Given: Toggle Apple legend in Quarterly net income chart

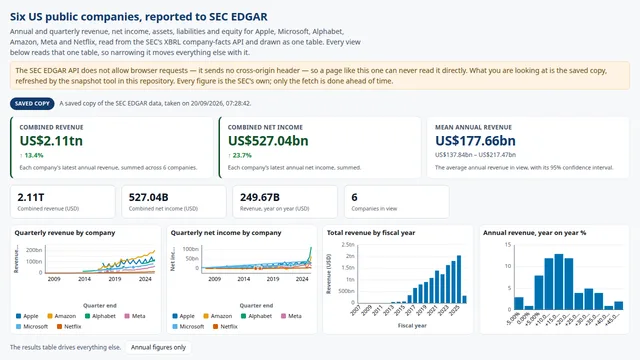Looking at the screenshot, I should 183,316.
